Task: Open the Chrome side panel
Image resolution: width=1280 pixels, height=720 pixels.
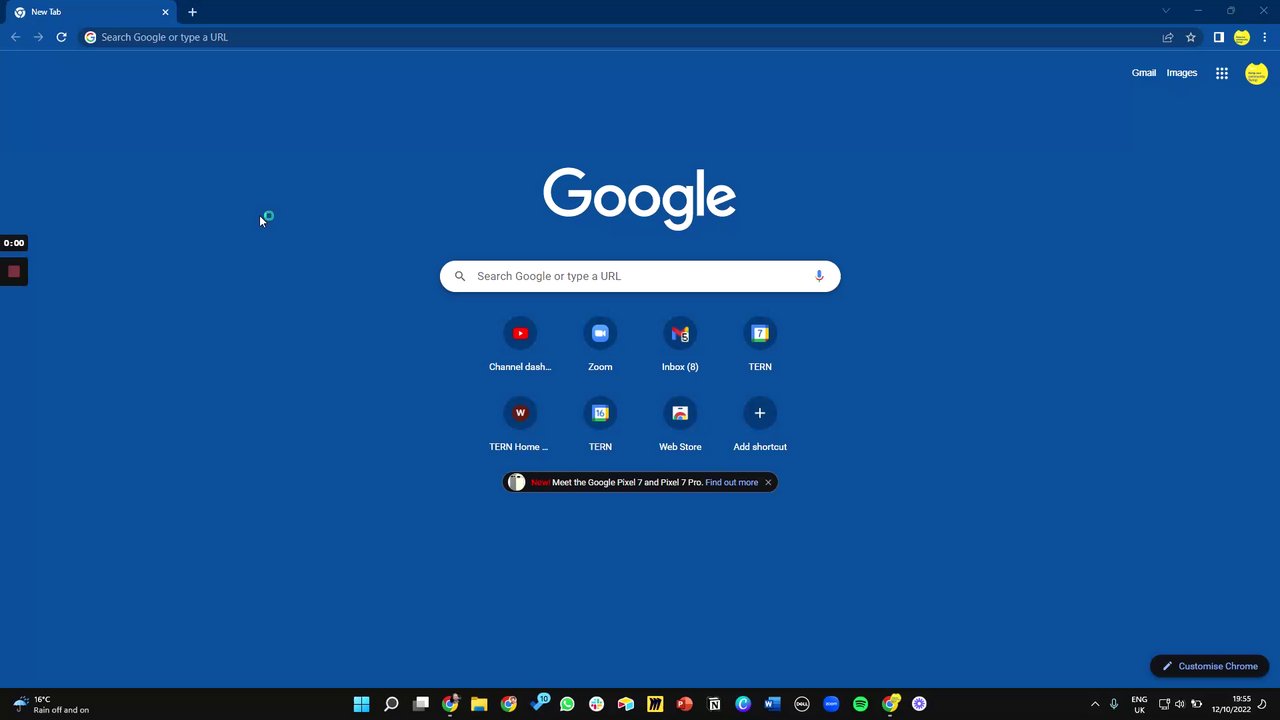Action: [1218, 37]
